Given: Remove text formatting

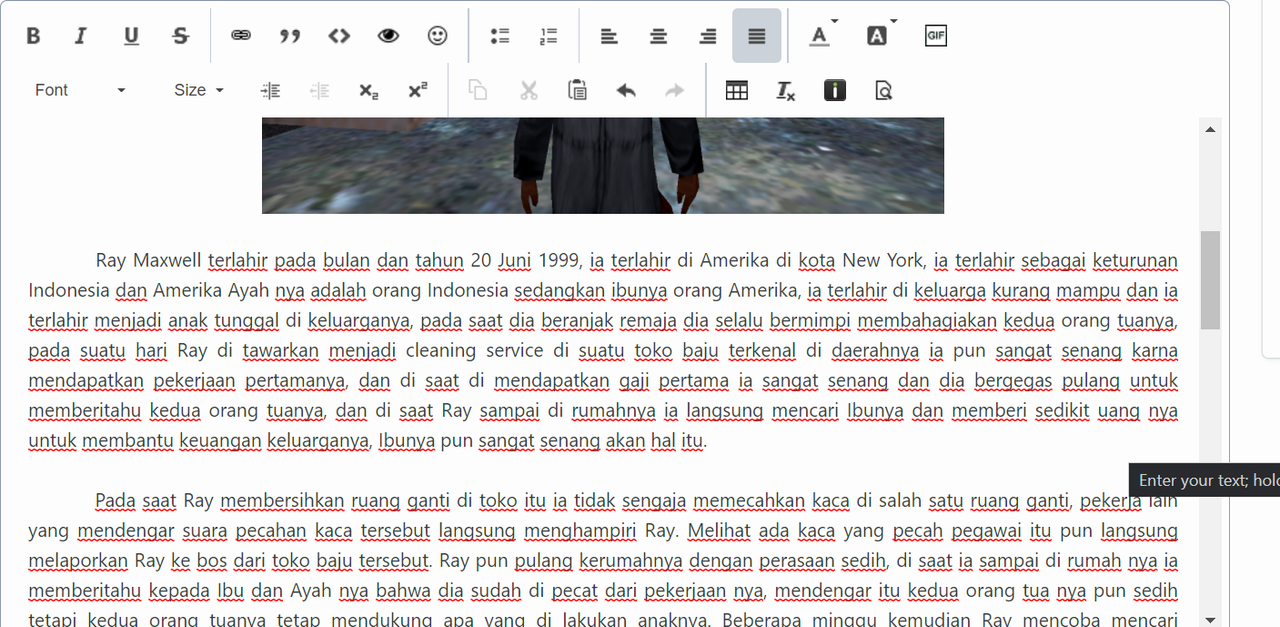Looking at the screenshot, I should click(x=786, y=90).
